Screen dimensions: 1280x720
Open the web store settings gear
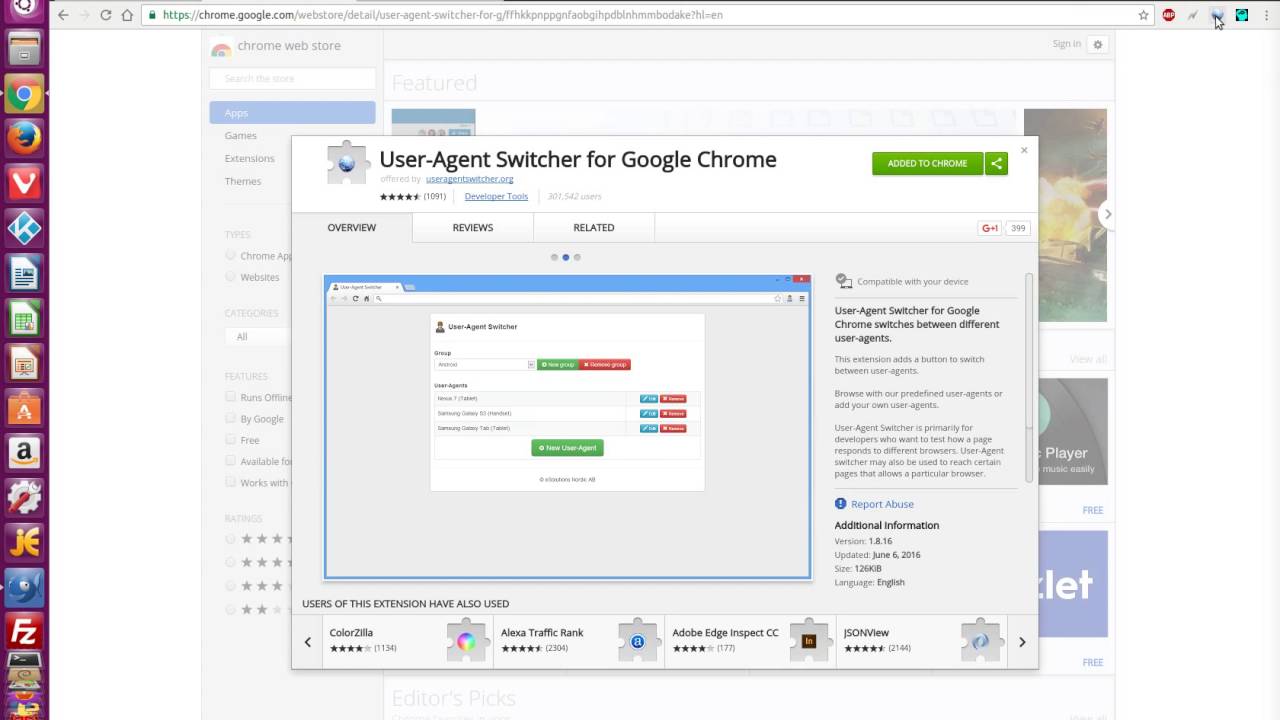[x=1097, y=44]
